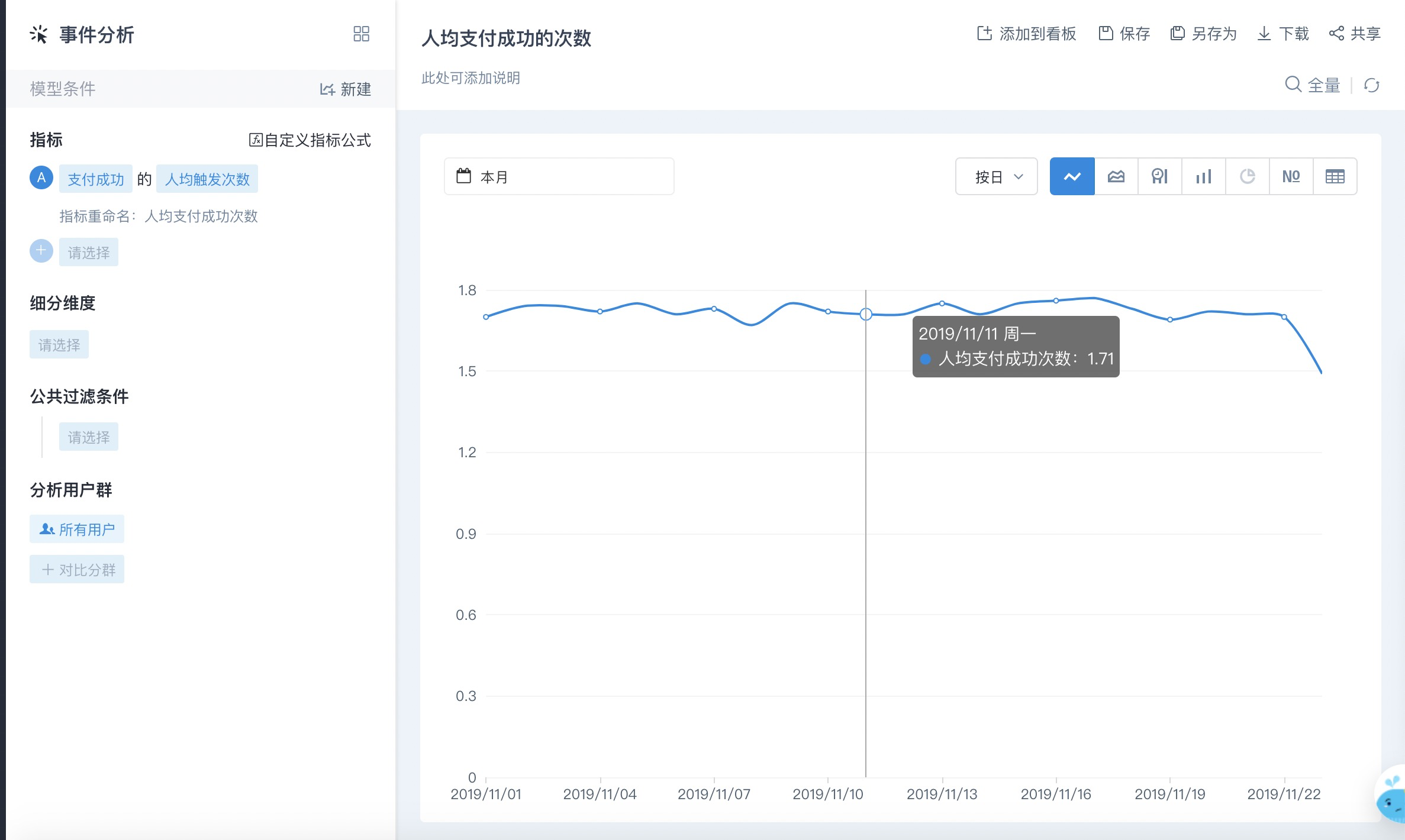This screenshot has height=840, width=1405.
Task: Click the event analysis sparkle icon
Action: pos(39,34)
